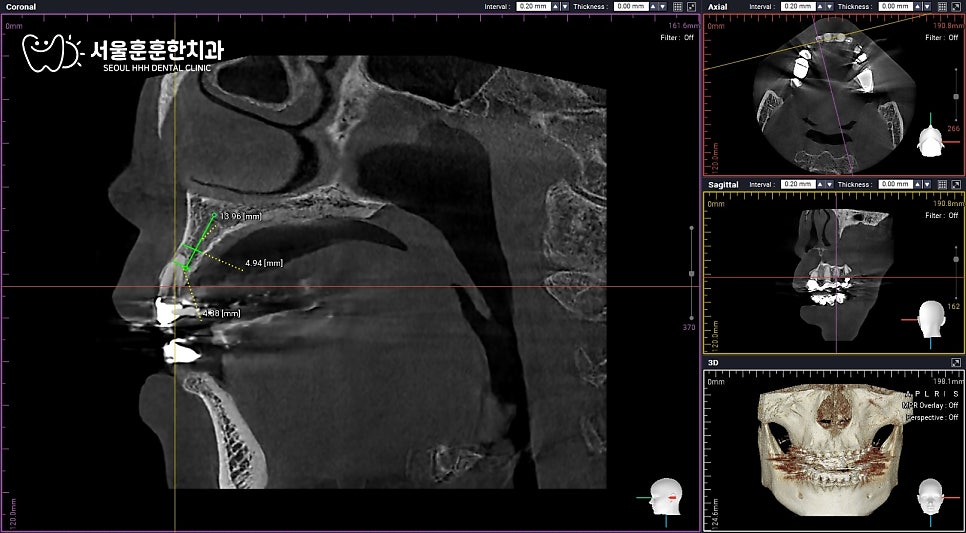Select the Sagittal panel title
Screen dimensions: 966x533
[723, 184]
